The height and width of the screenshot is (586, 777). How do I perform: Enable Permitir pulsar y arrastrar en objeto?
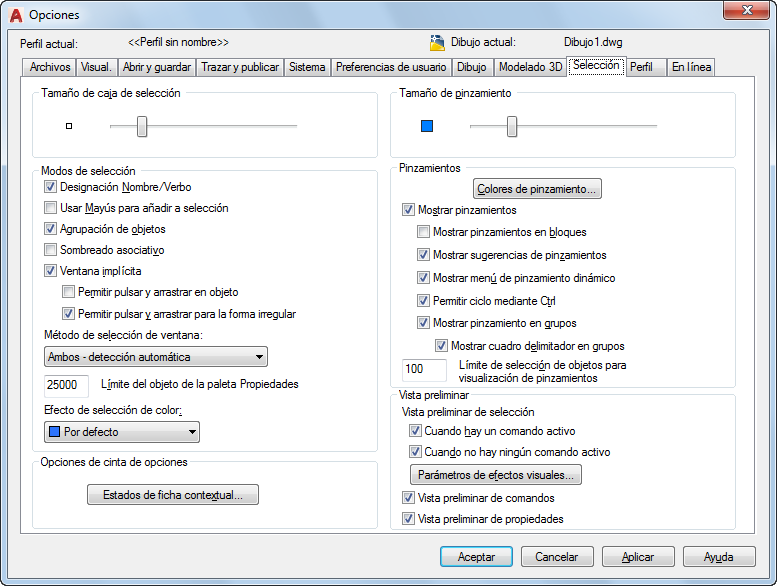coord(68,292)
